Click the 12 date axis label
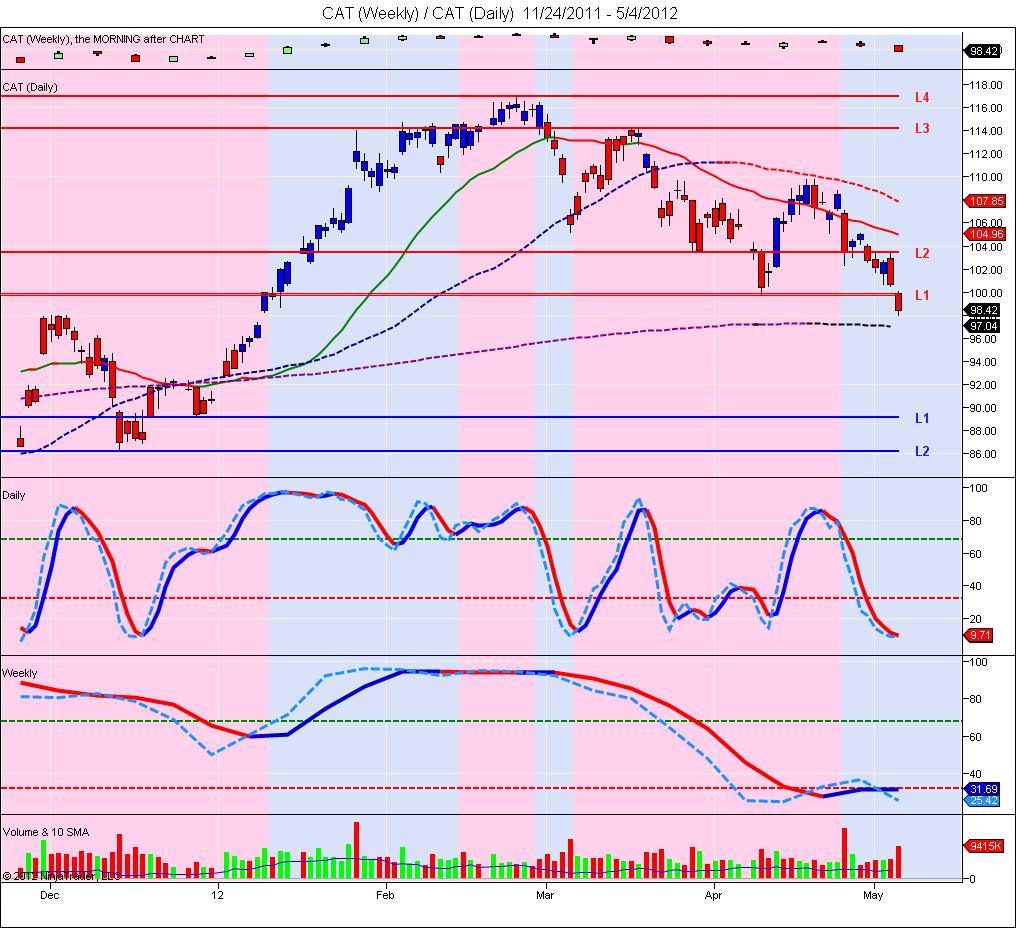The height and width of the screenshot is (928, 1016). [x=217, y=895]
